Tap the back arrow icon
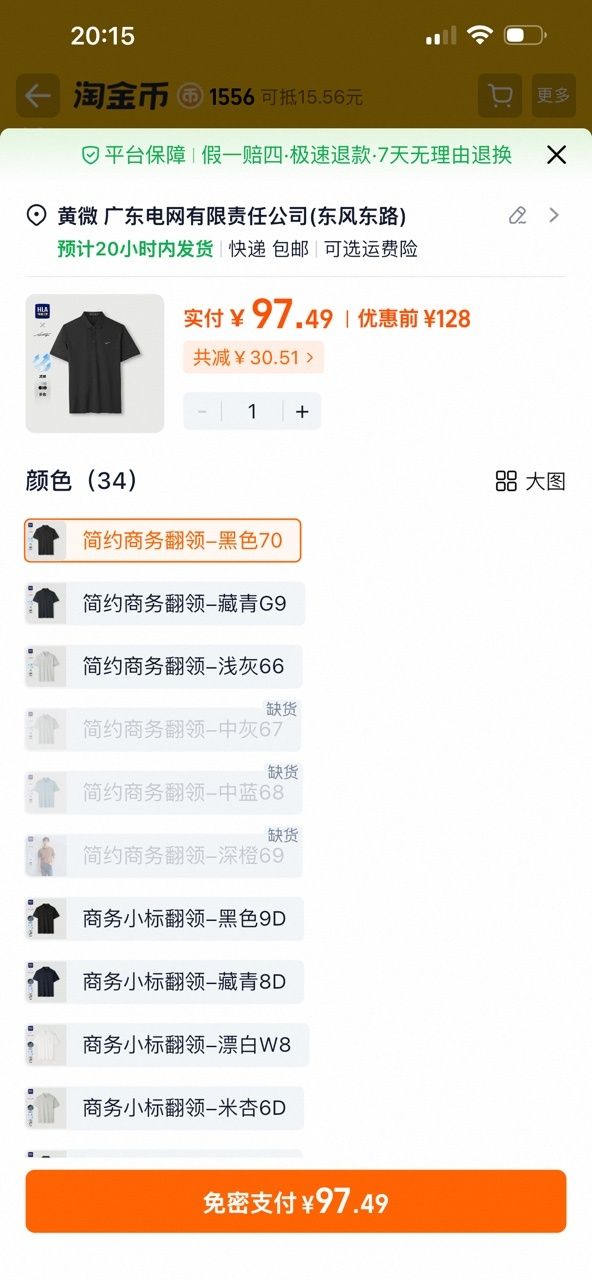This screenshot has height=1280, width=592. 38,96
